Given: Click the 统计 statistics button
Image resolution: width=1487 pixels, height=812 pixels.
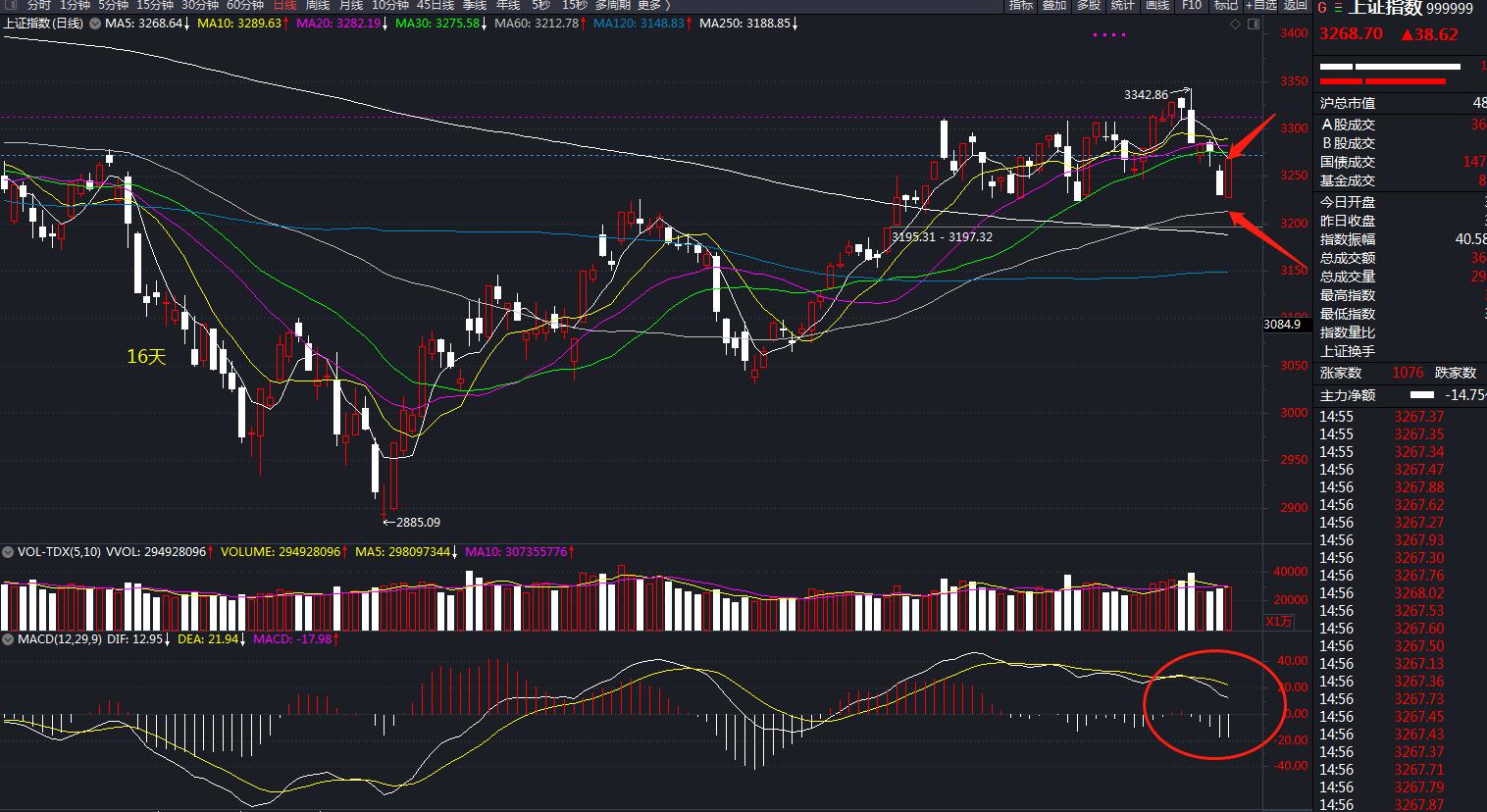Looking at the screenshot, I should click(1122, 6).
